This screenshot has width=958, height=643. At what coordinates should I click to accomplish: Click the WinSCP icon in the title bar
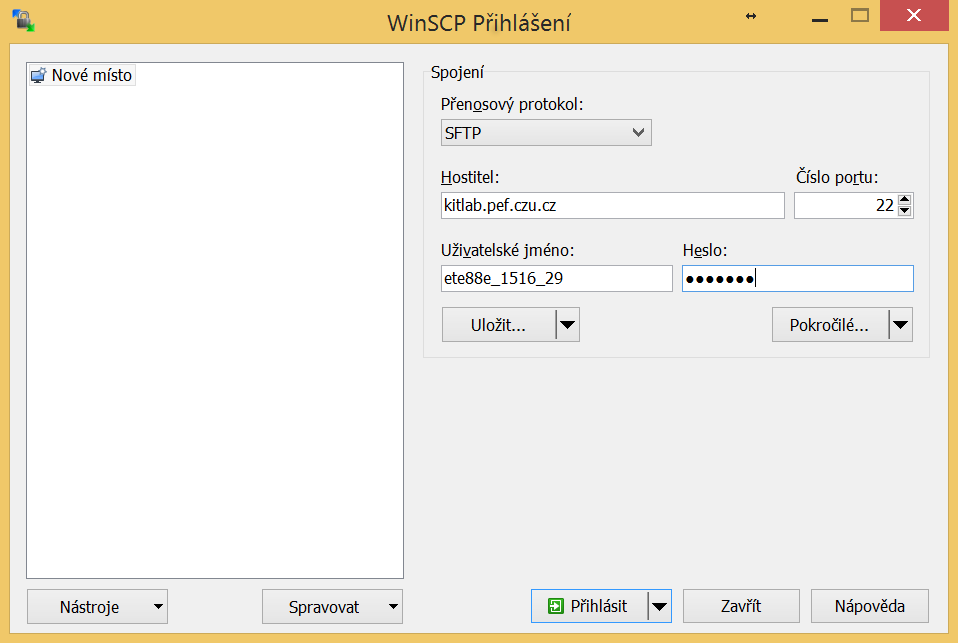tap(22, 17)
